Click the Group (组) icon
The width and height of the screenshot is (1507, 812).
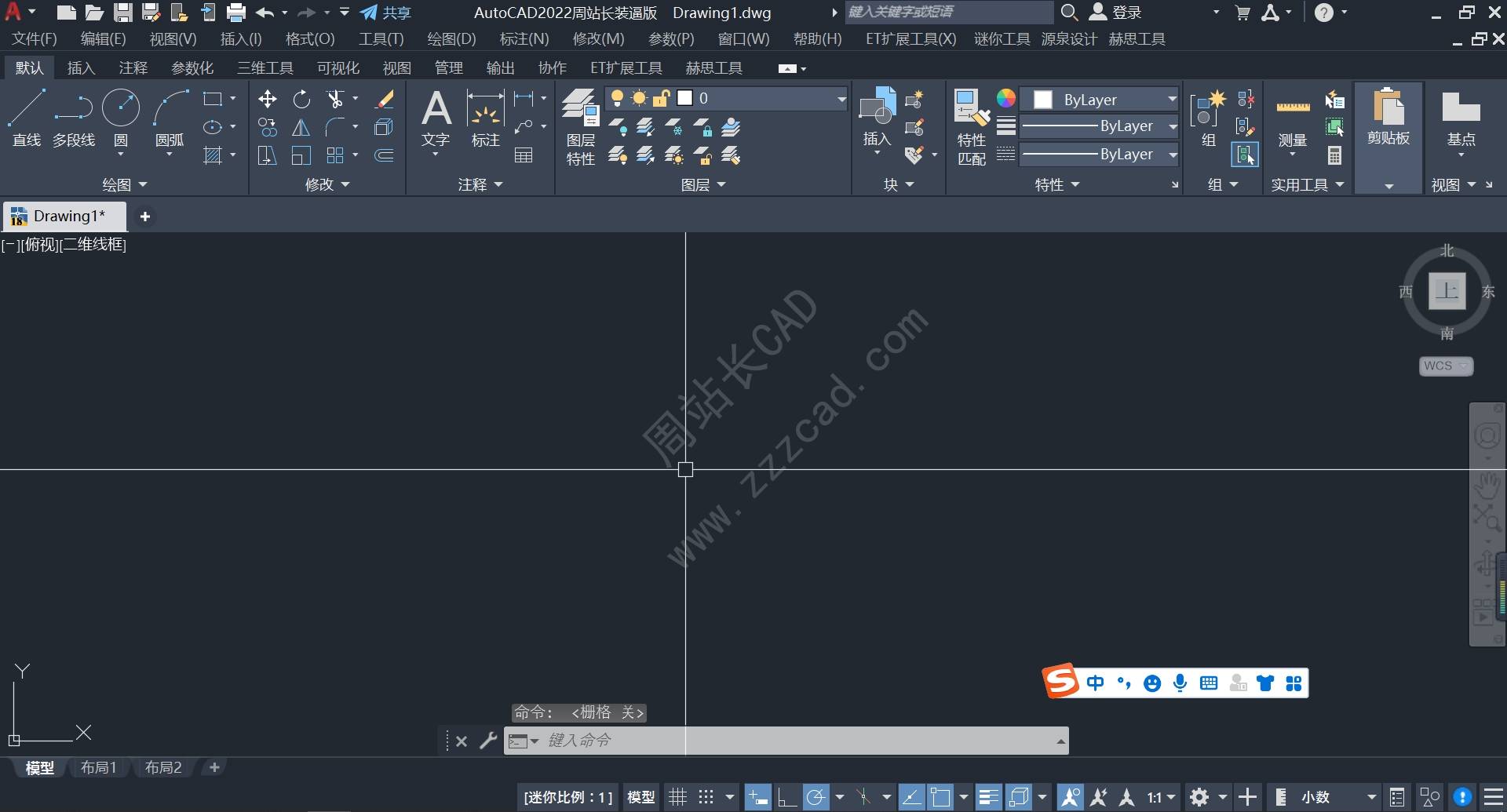pos(1208,119)
